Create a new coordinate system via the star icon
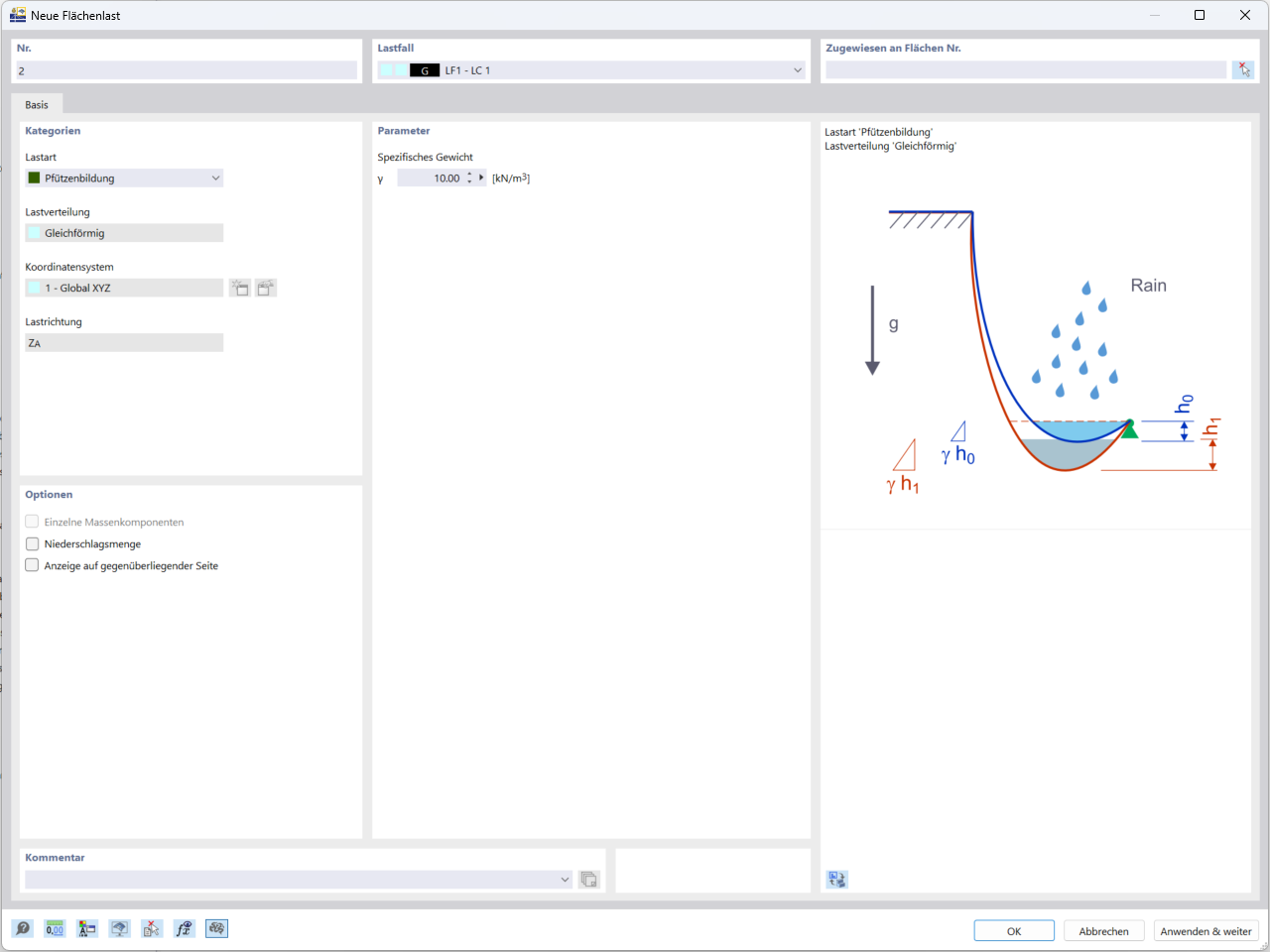1270x952 pixels. 239,288
